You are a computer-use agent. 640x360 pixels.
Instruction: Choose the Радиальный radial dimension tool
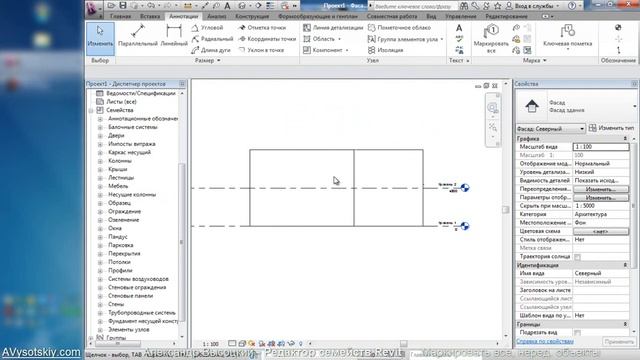pyautogui.click(x=212, y=39)
